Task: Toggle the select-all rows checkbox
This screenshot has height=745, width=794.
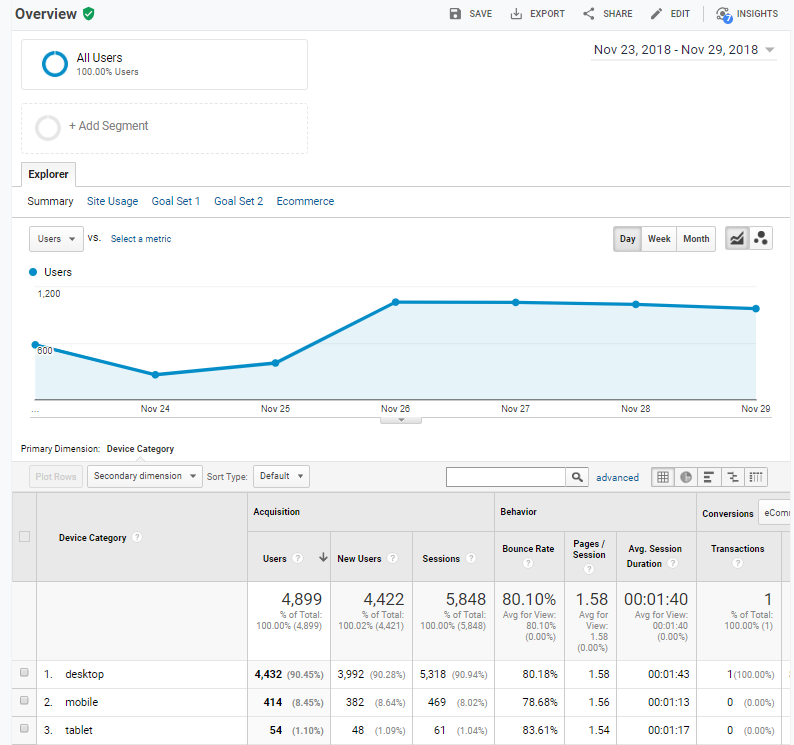Action: (24, 536)
